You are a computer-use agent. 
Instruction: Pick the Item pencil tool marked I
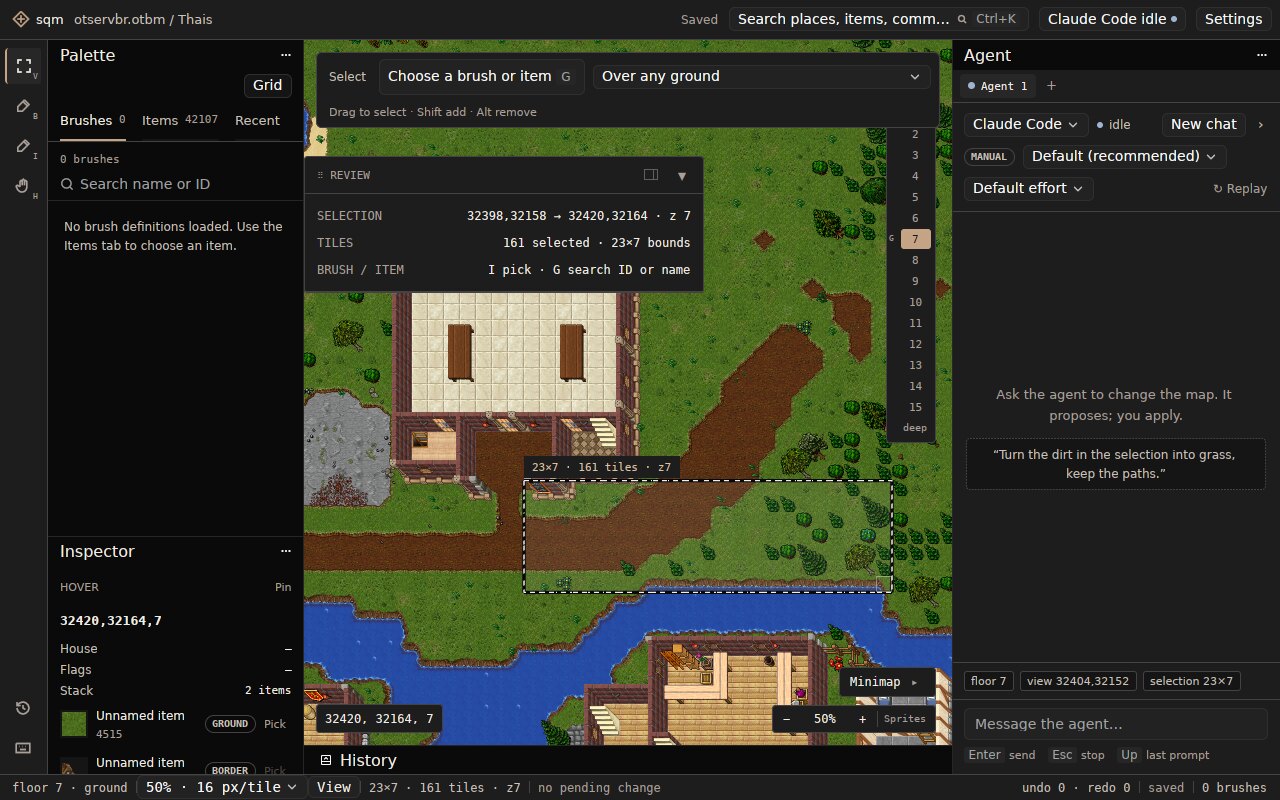click(24, 146)
